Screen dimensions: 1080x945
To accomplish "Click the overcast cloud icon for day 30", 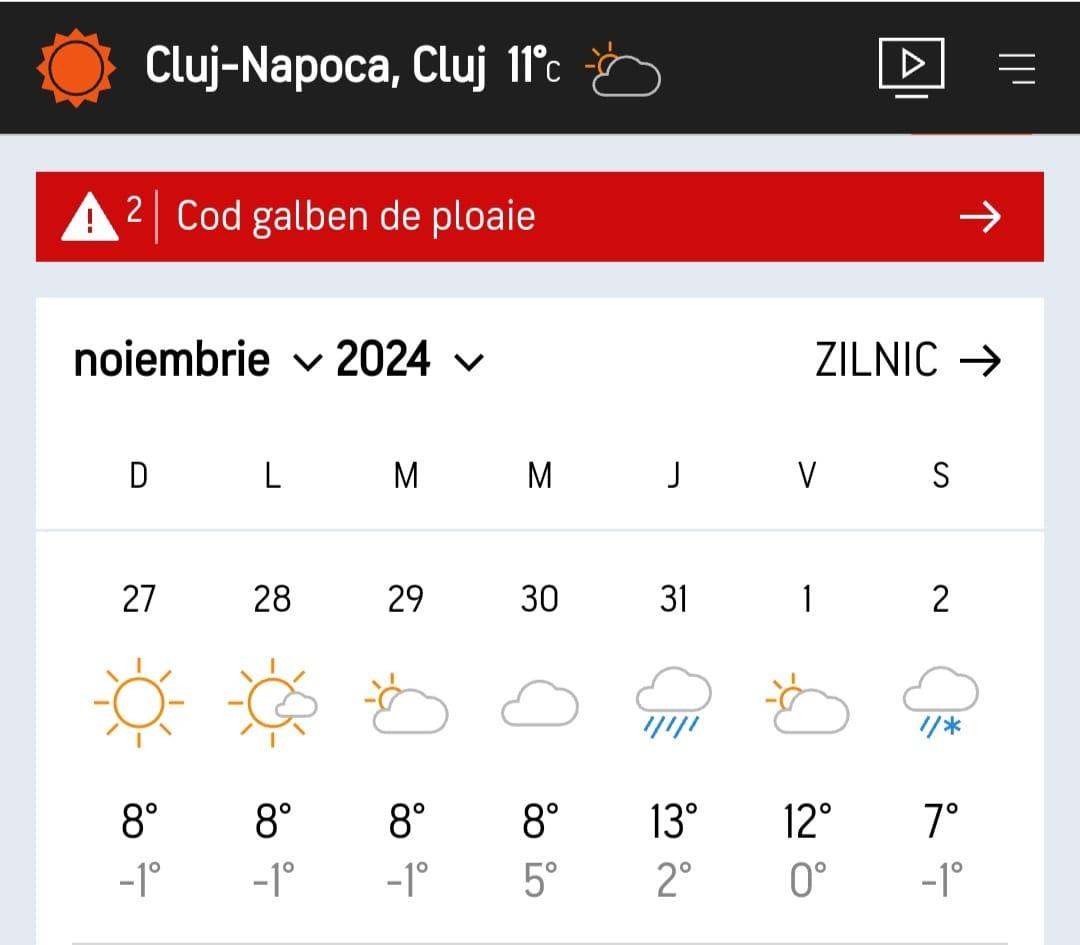I will click(539, 704).
